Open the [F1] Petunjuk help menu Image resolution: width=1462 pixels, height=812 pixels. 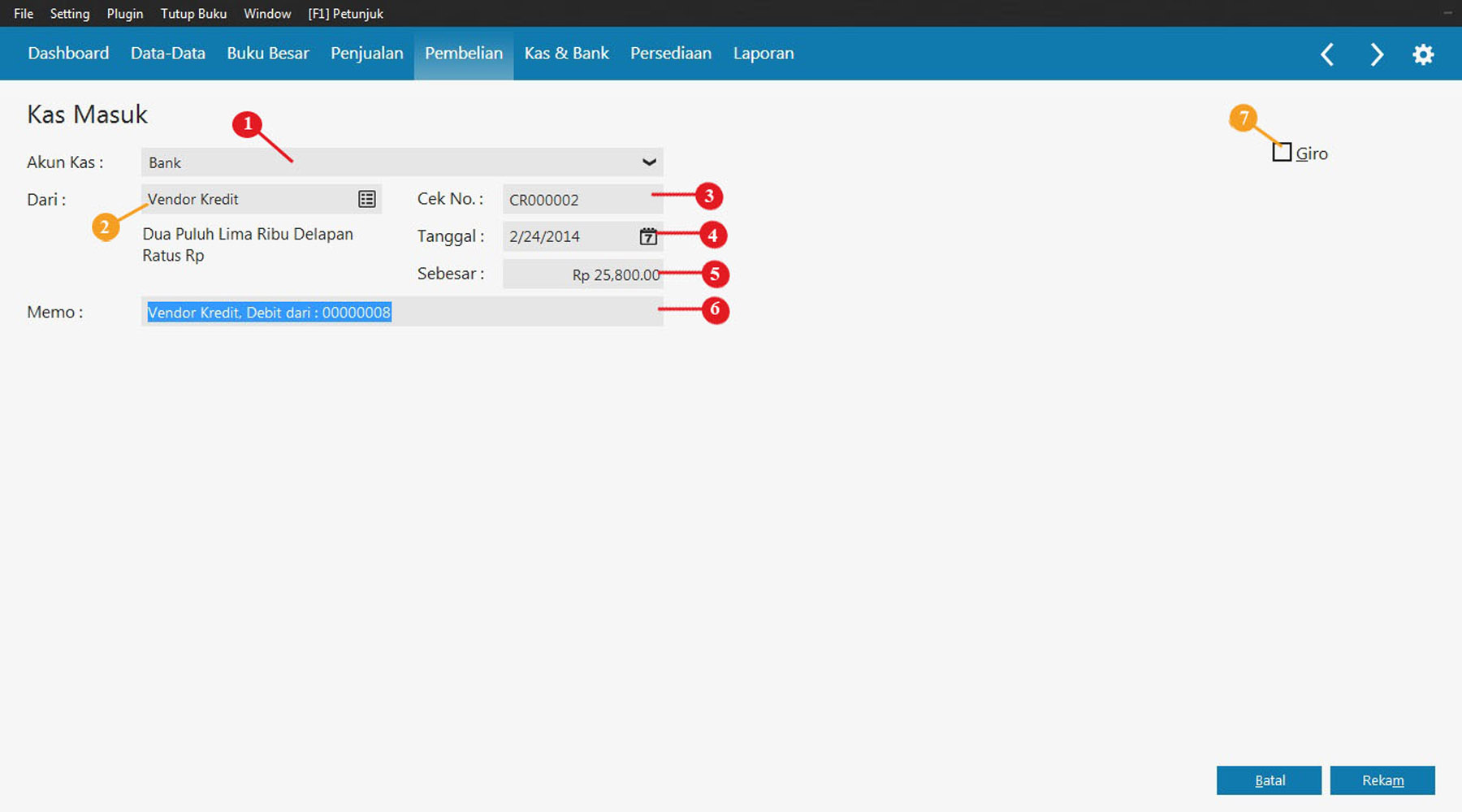[x=345, y=14]
